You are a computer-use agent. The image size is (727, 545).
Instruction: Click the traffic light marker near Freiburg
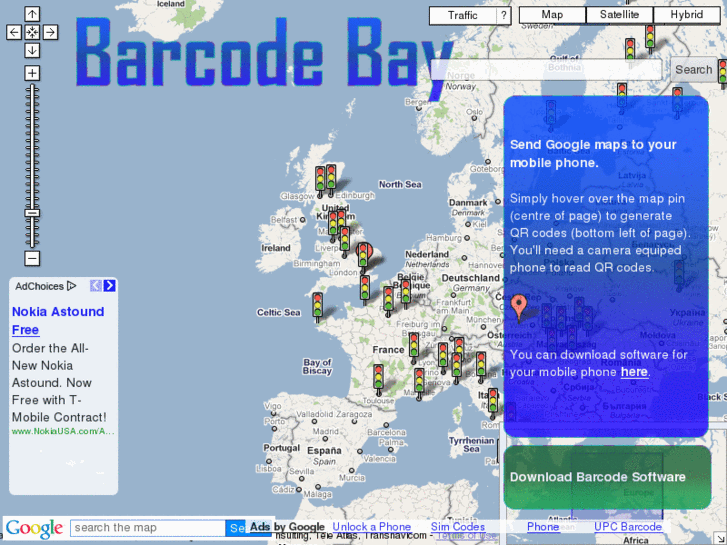(414, 347)
